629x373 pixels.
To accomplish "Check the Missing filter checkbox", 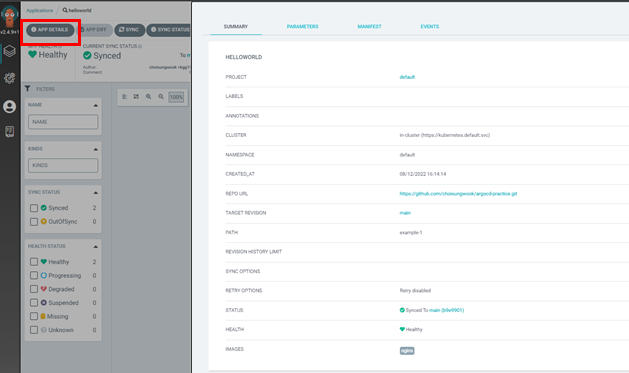I will 34,316.
